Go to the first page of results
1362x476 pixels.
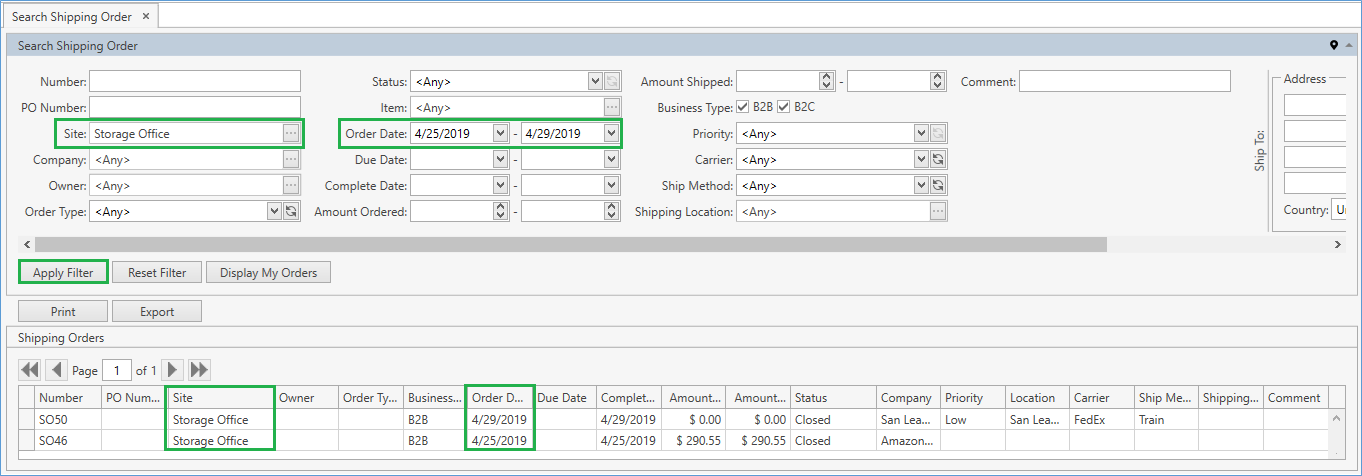[30, 370]
